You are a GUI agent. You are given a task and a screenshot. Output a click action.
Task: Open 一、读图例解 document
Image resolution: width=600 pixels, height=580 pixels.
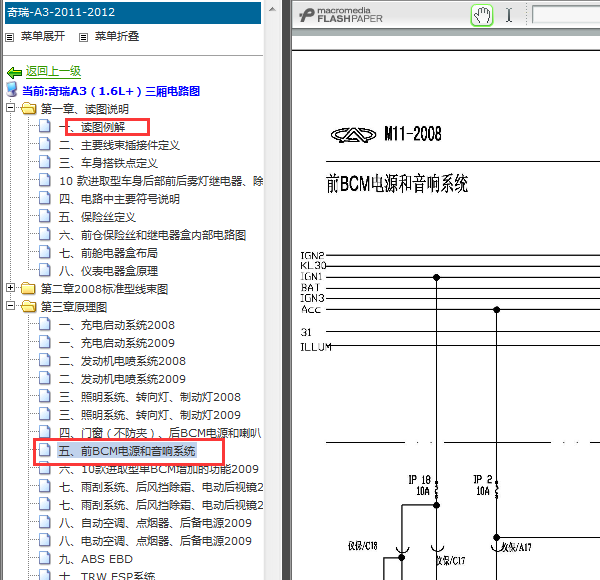pyautogui.click(x=92, y=127)
